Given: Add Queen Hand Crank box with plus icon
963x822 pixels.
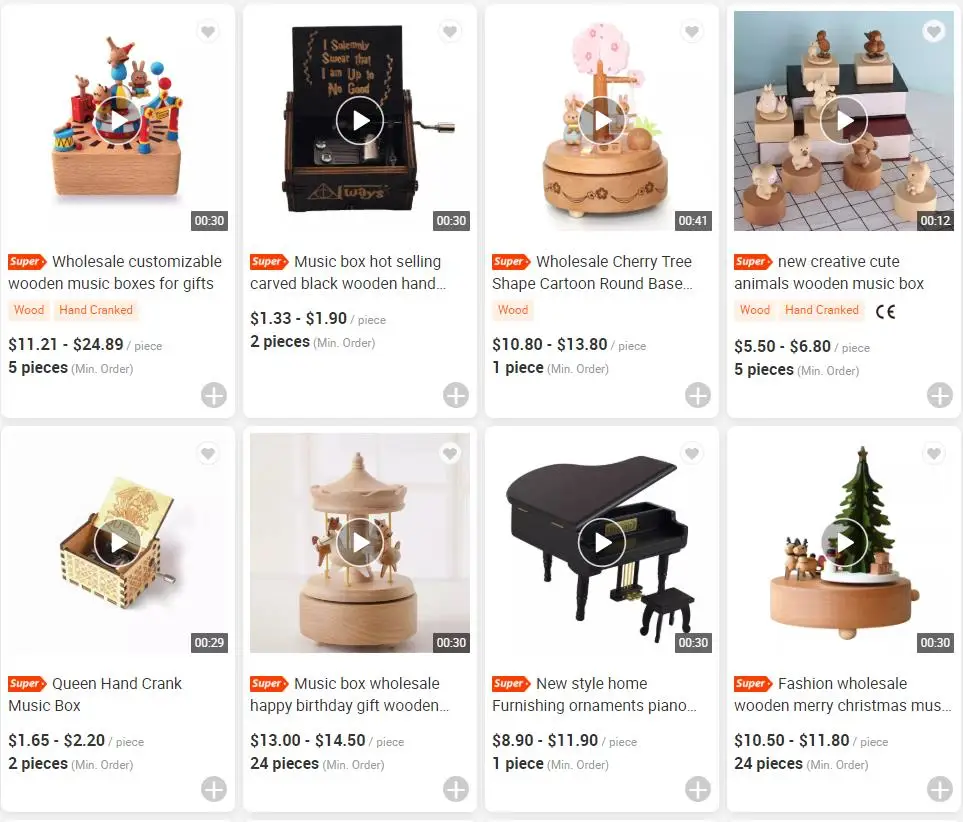Looking at the screenshot, I should pos(214,789).
